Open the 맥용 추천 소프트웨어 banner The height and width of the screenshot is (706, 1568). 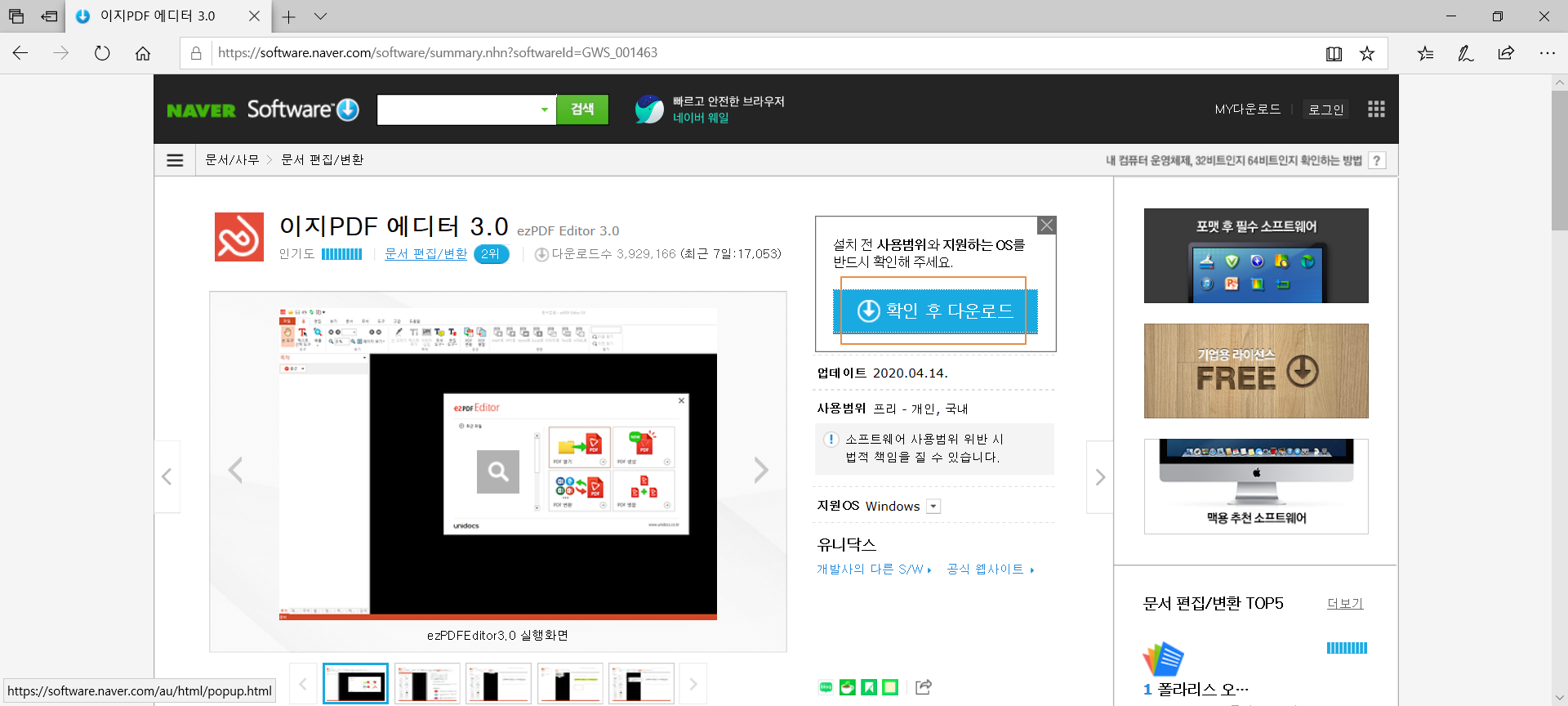tap(1256, 486)
